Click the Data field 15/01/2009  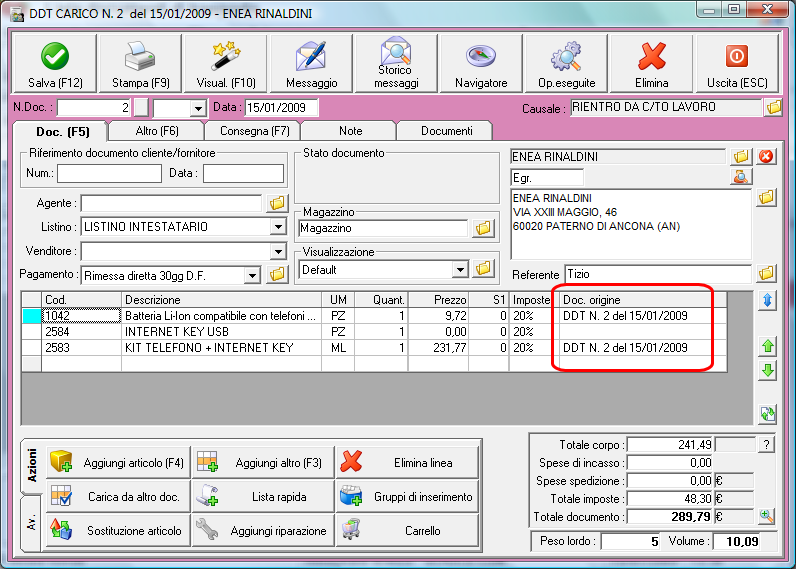coord(282,108)
